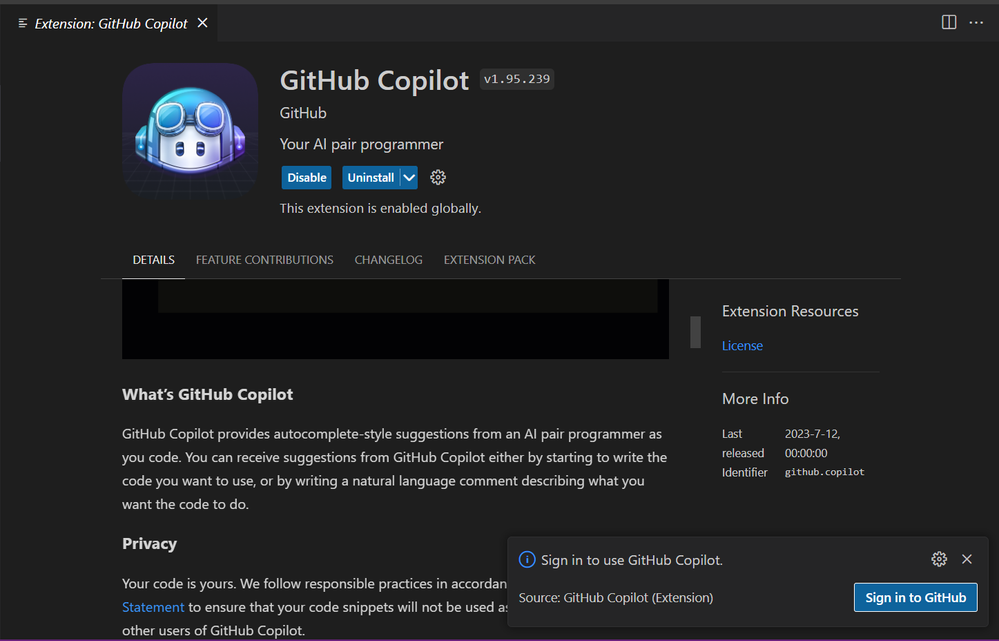Uninstall the GitHub Copilot extension
The width and height of the screenshot is (999, 641).
371,178
